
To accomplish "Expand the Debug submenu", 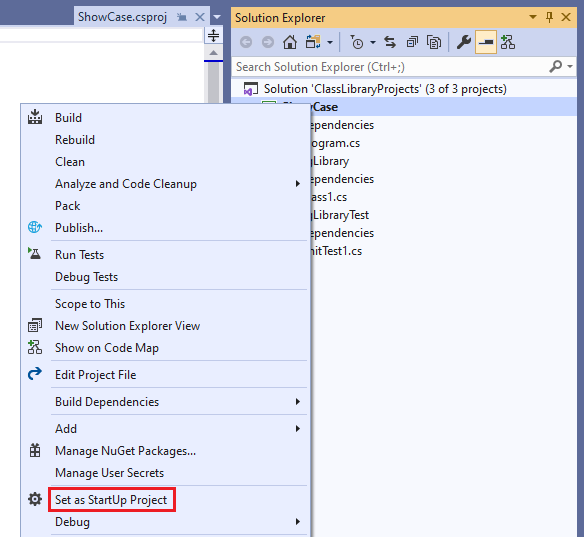I will tap(164, 522).
